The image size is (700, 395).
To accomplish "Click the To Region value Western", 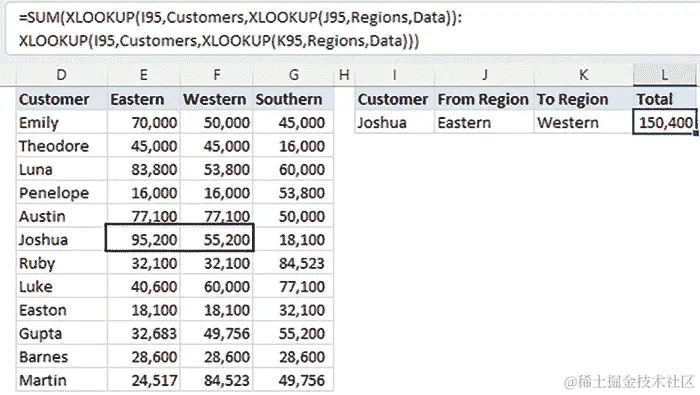I will click(583, 122).
